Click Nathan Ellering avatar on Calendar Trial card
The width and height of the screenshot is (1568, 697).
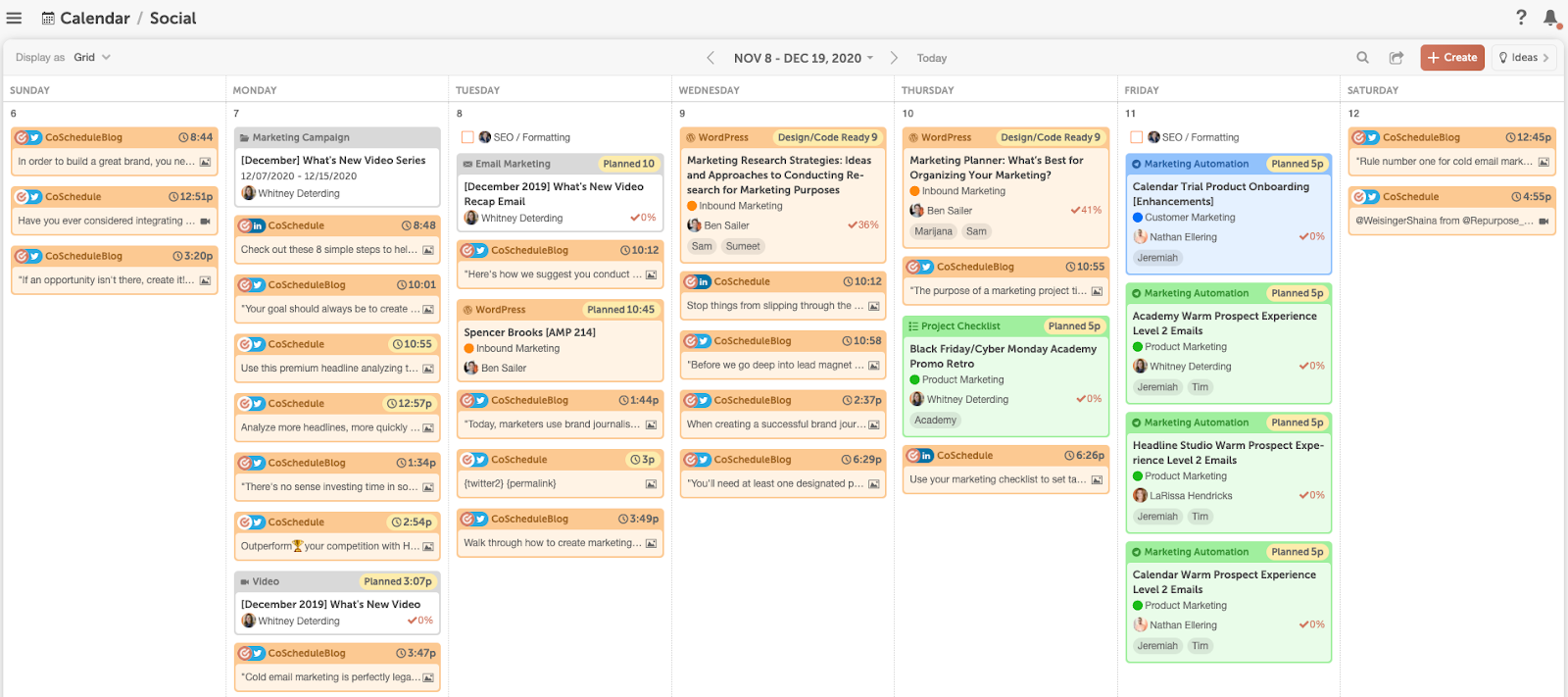pyautogui.click(x=1141, y=236)
